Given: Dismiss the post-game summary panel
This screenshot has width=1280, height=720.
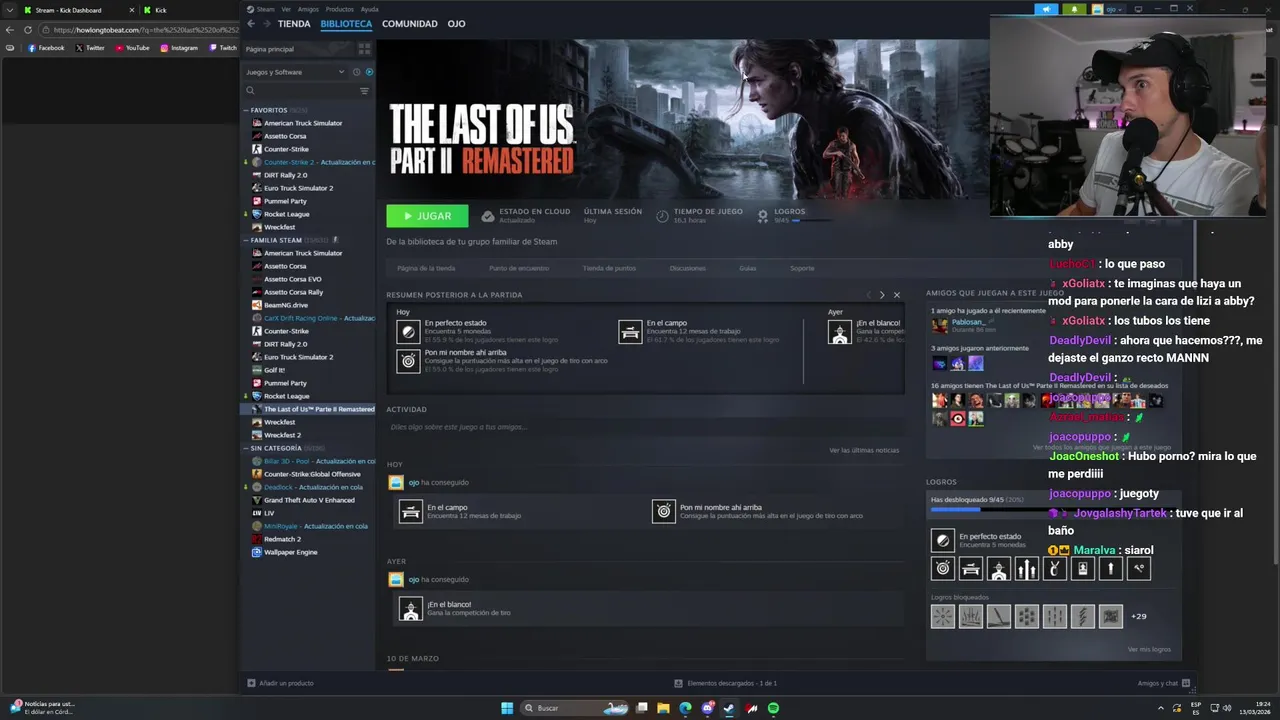Looking at the screenshot, I should point(896,295).
